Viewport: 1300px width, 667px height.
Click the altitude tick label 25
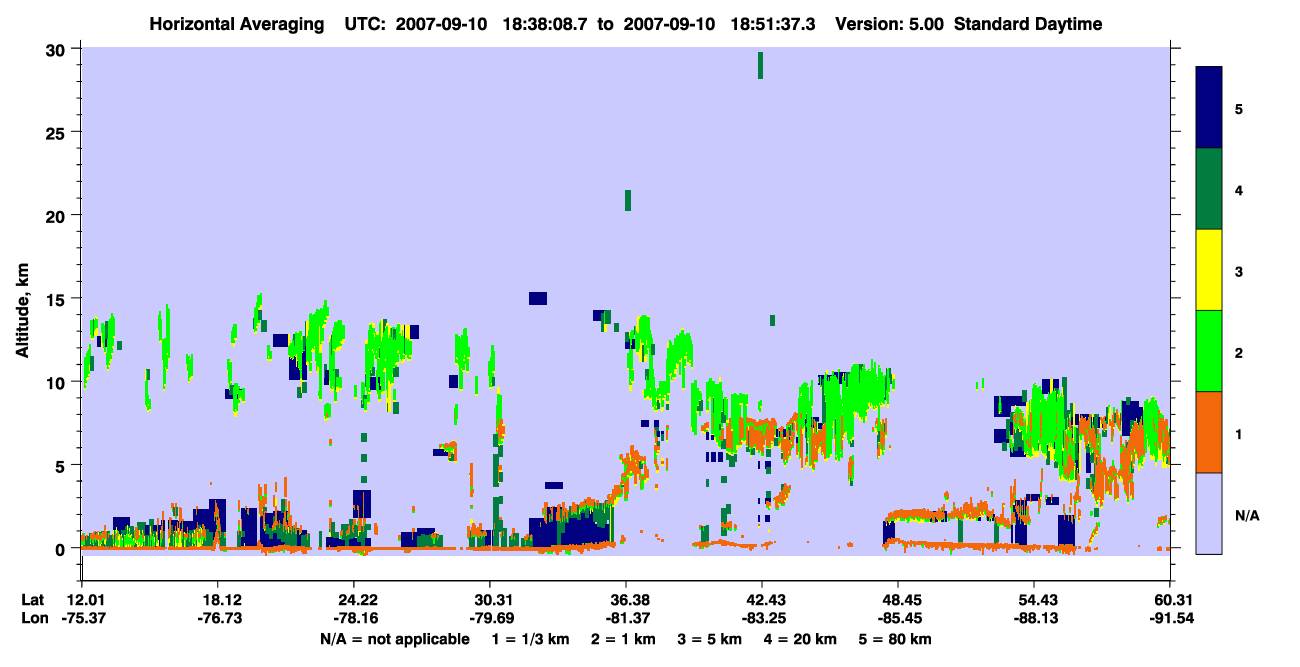tap(58, 133)
